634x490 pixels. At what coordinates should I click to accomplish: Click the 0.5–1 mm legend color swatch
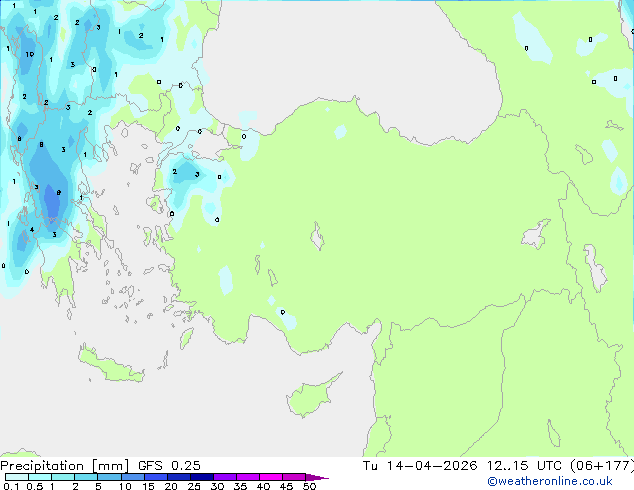coord(40,477)
